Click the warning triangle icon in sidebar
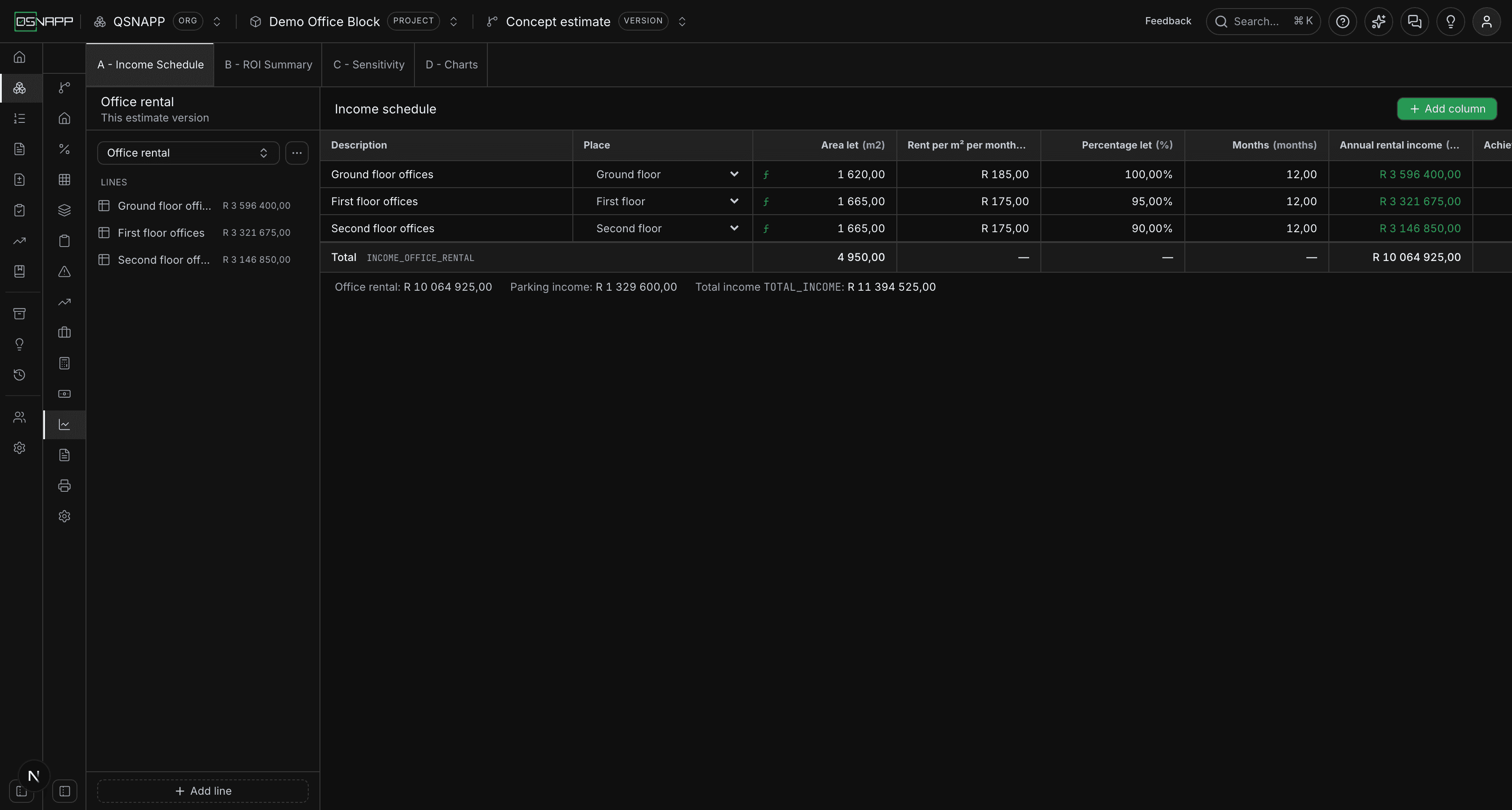This screenshot has height=810, width=1512. [x=64, y=271]
